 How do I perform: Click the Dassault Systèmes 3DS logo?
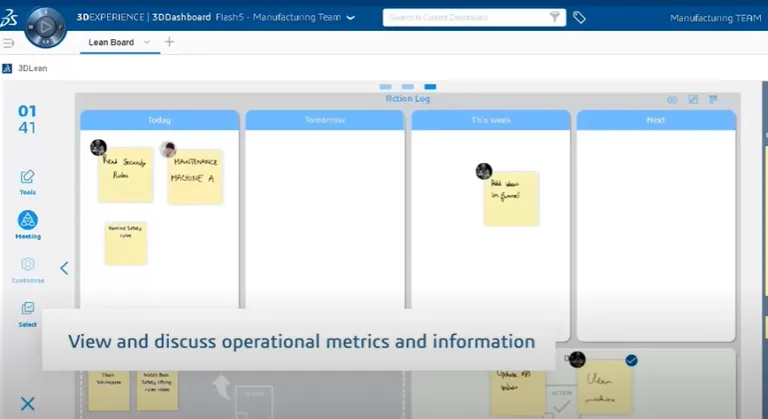(9, 18)
